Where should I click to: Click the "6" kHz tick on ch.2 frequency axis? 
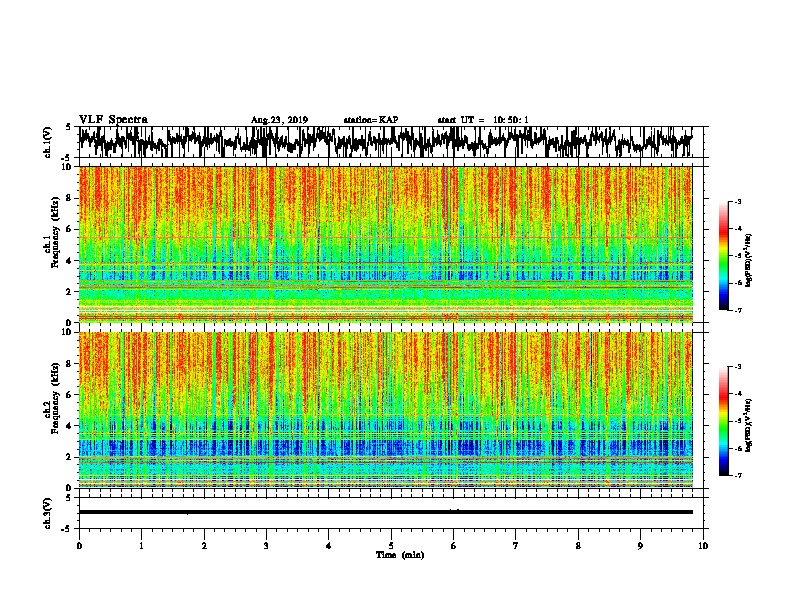(69, 395)
